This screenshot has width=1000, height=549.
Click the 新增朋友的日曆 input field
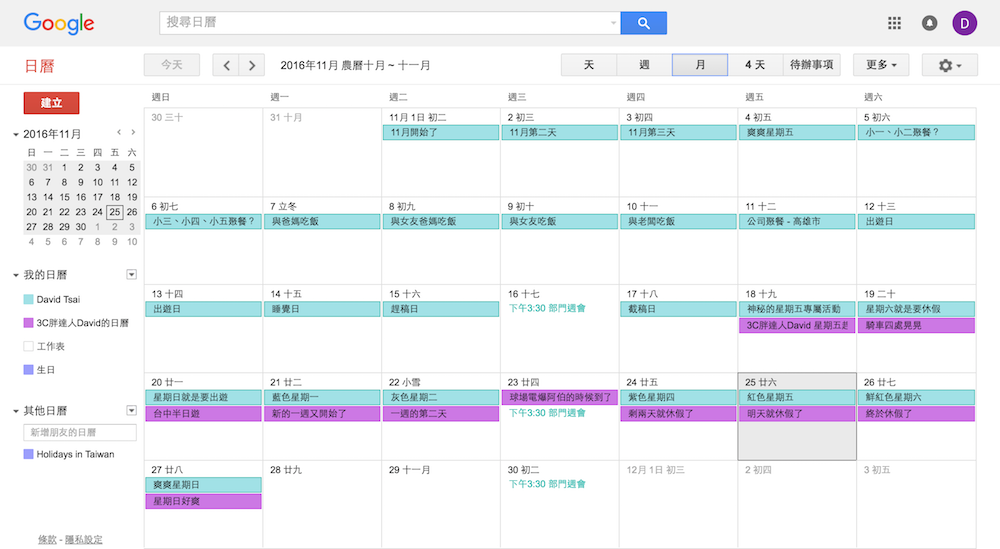pos(80,432)
